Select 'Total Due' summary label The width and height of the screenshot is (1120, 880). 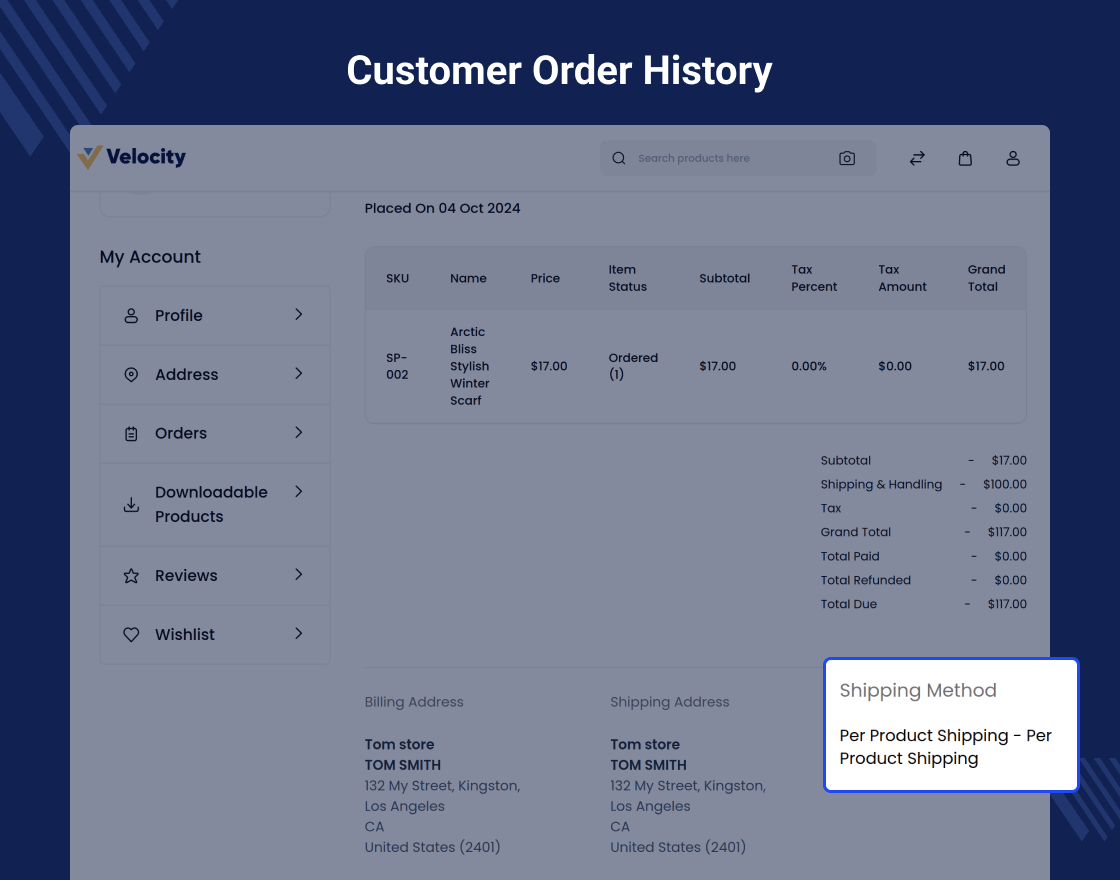pos(848,604)
